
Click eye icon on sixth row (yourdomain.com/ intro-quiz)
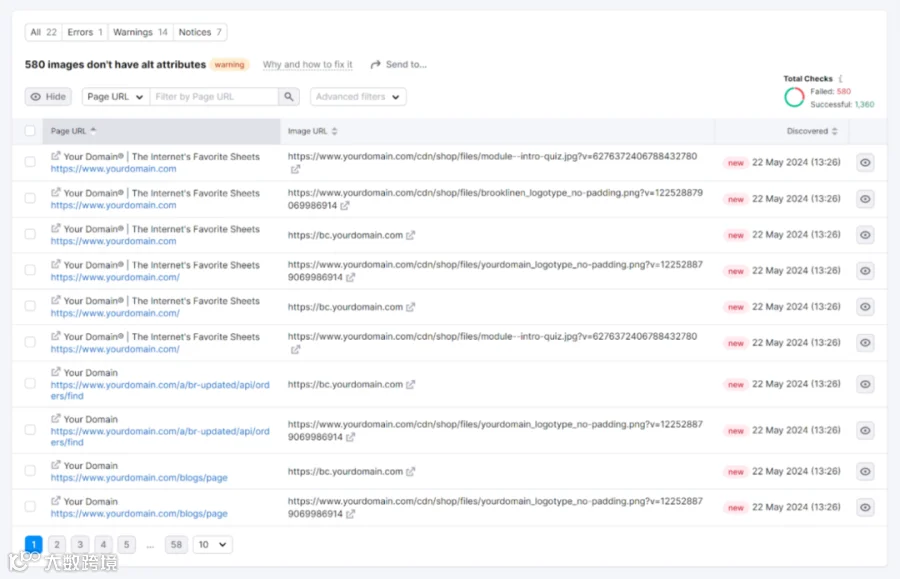coord(865,343)
